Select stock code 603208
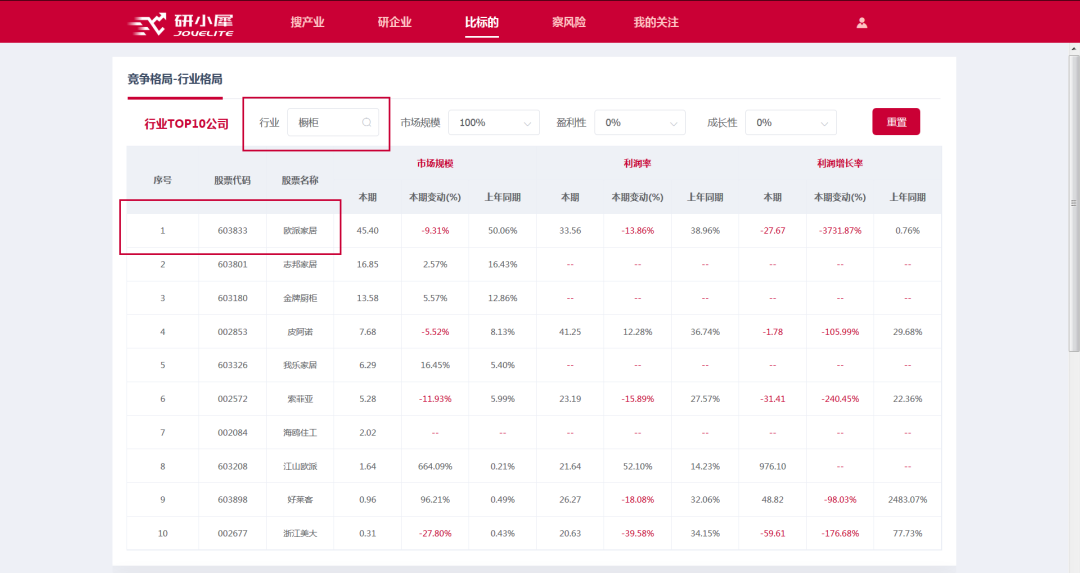1080x573 pixels. click(x=232, y=466)
